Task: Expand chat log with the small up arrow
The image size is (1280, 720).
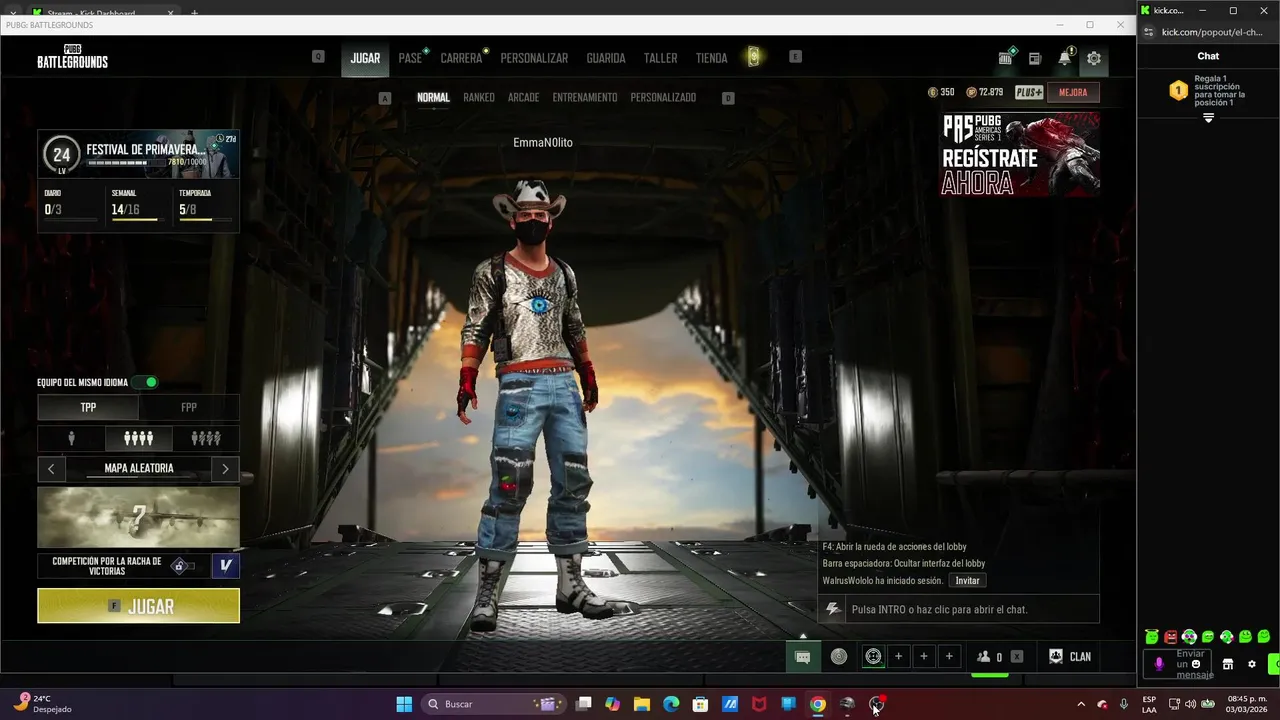Action: [802, 636]
